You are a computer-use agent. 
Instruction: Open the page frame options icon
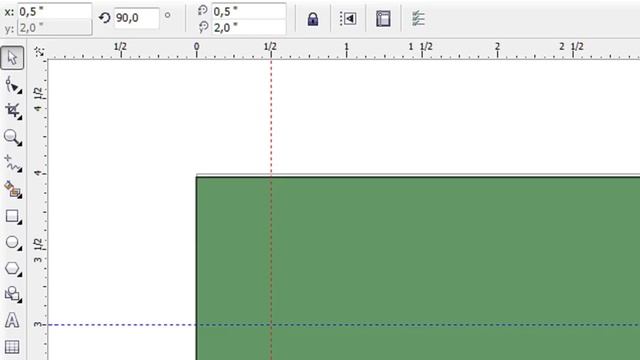[383, 19]
